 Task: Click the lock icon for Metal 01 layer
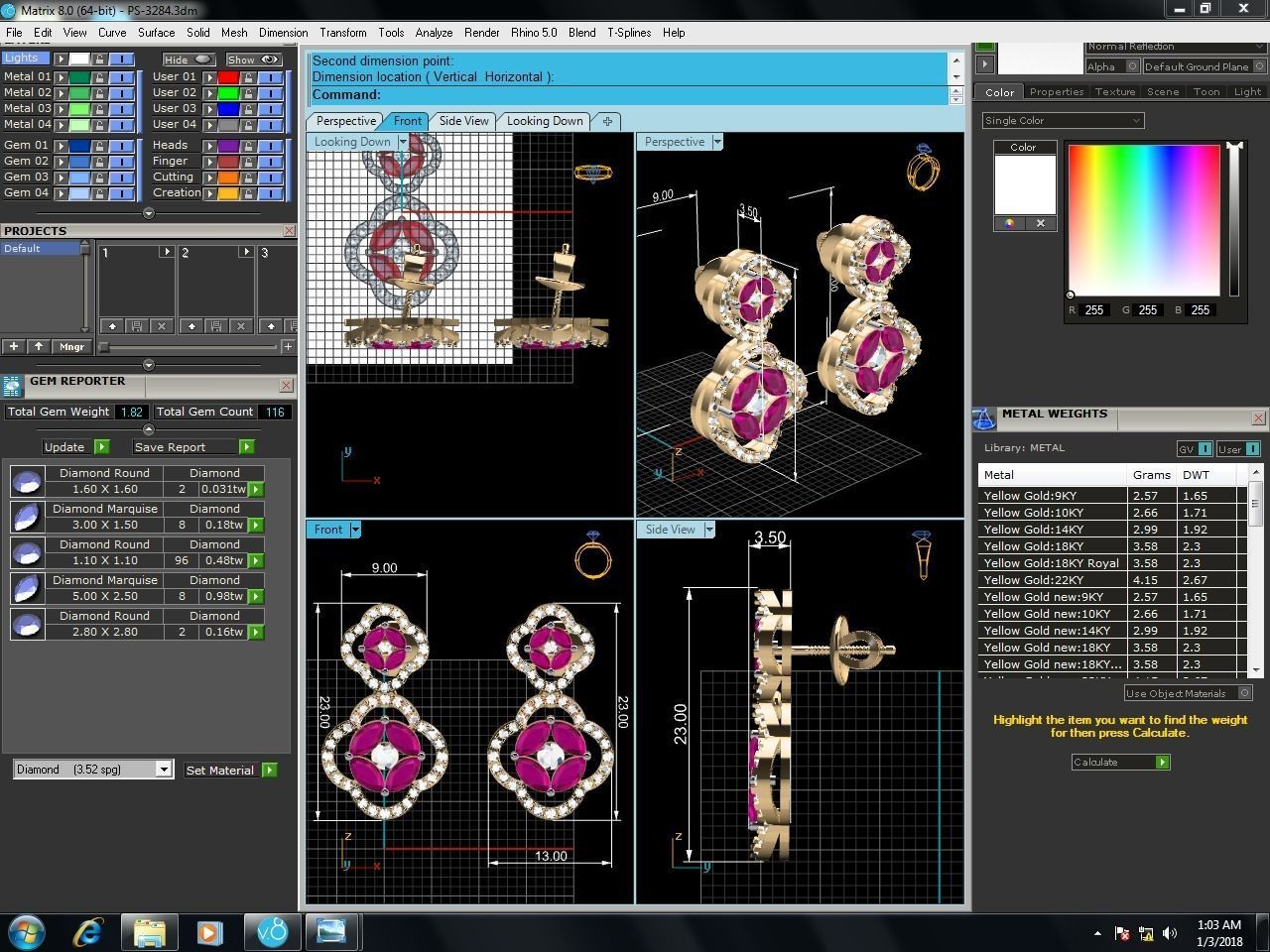[x=99, y=76]
